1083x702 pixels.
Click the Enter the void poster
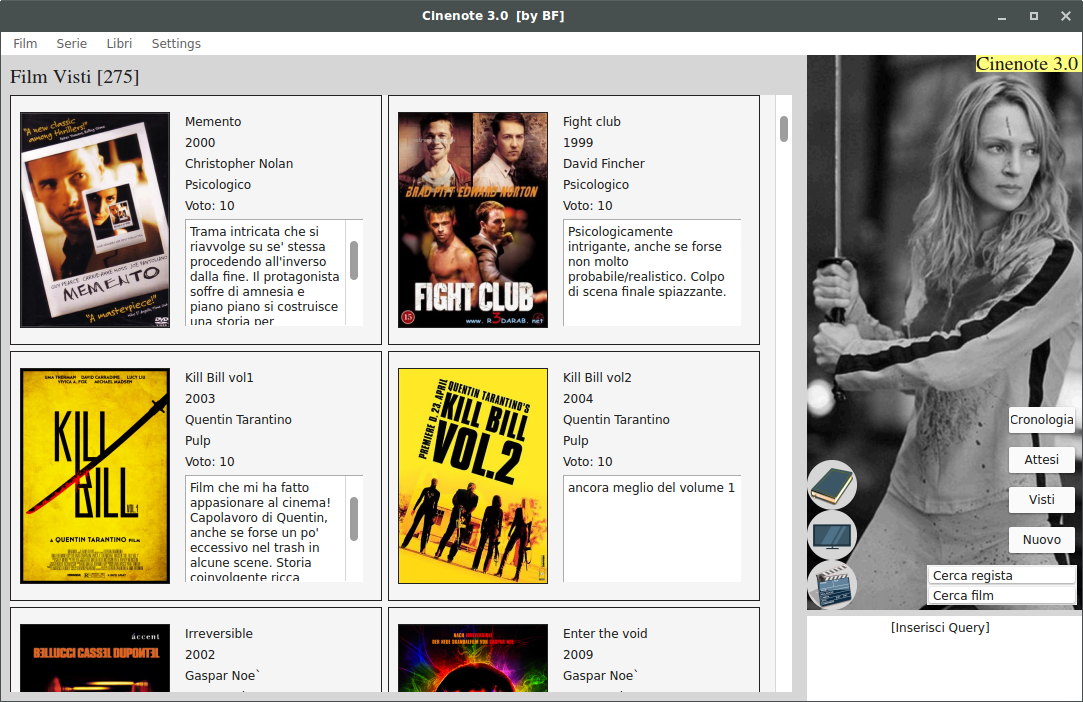473,658
